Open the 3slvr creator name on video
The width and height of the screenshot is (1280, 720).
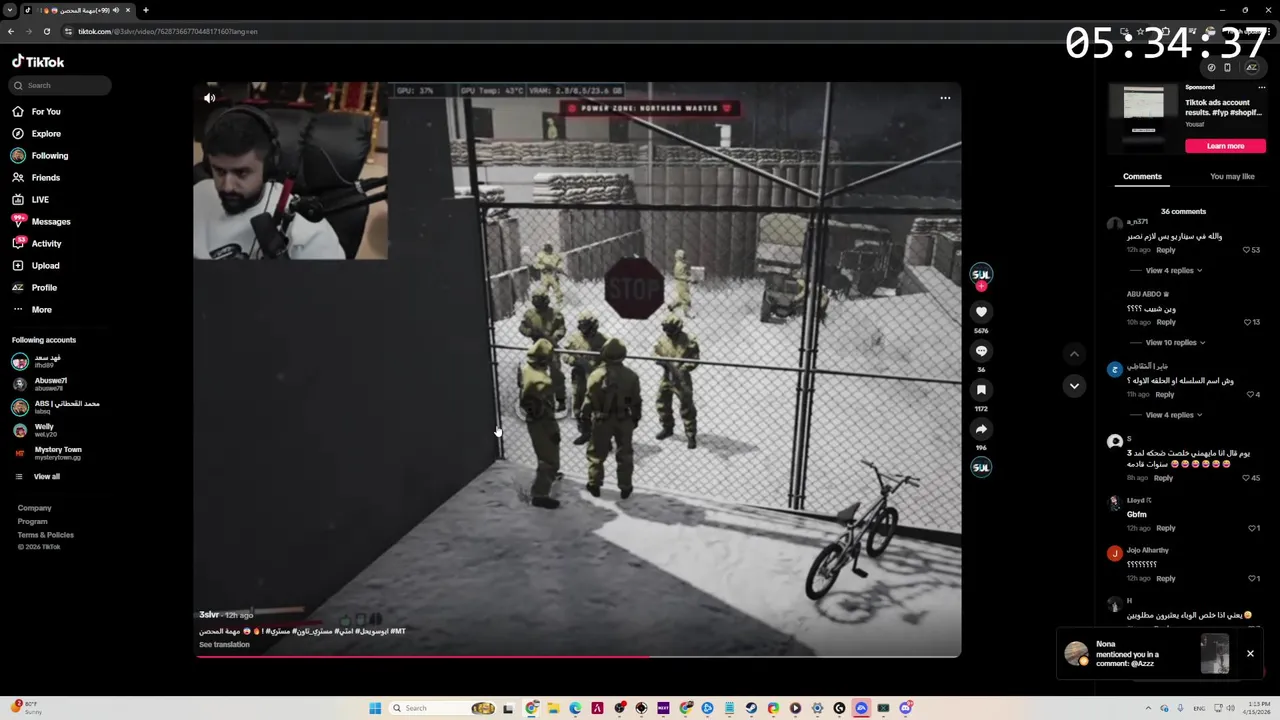pyautogui.click(x=209, y=615)
